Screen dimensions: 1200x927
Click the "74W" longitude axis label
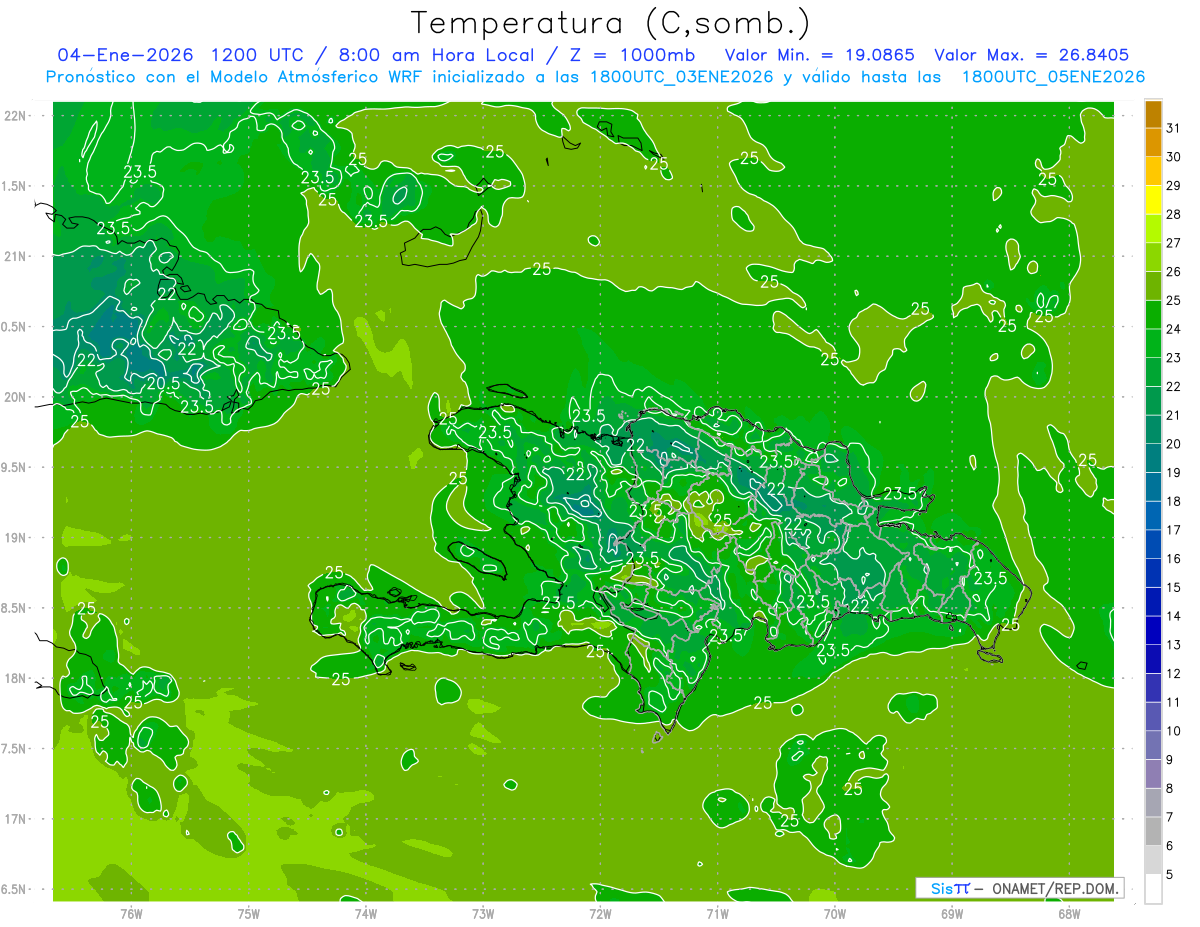click(366, 914)
